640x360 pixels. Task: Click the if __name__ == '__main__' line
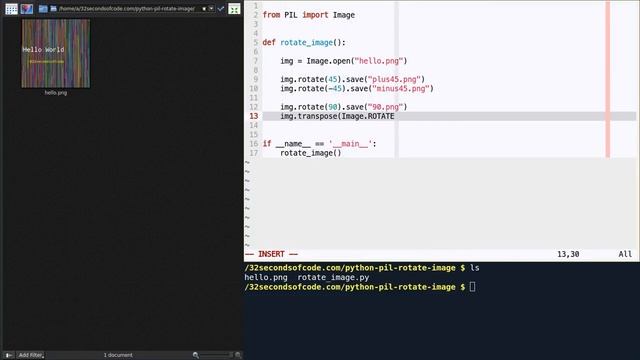tap(319, 144)
